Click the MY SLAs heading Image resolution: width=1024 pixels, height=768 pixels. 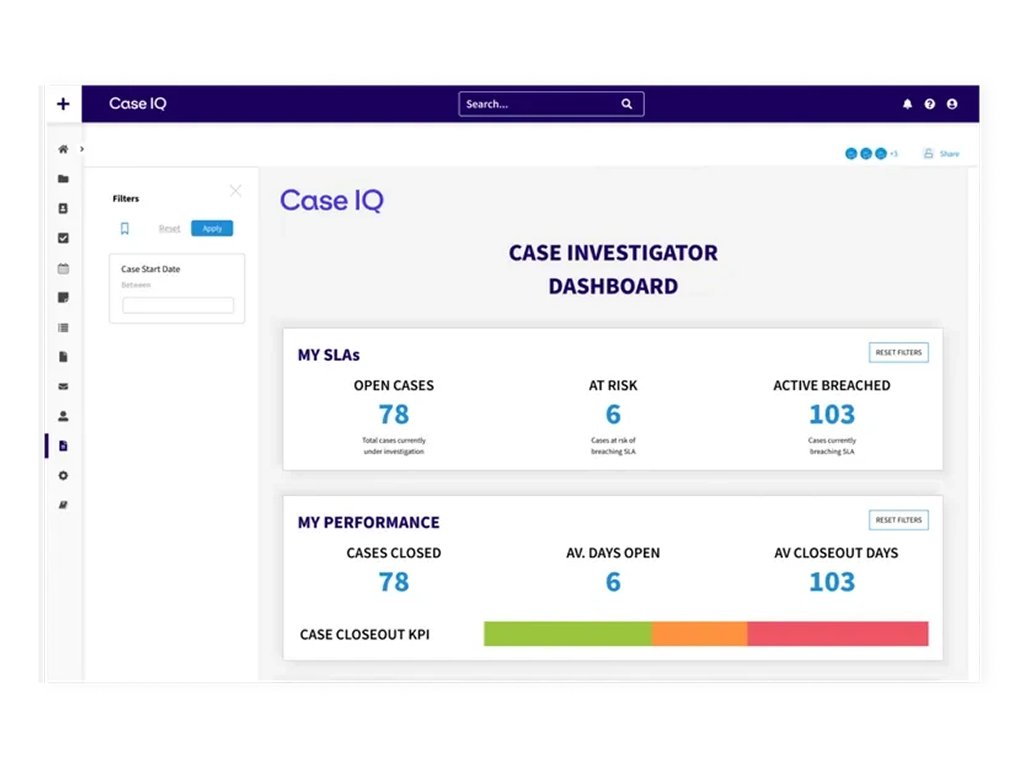(328, 355)
